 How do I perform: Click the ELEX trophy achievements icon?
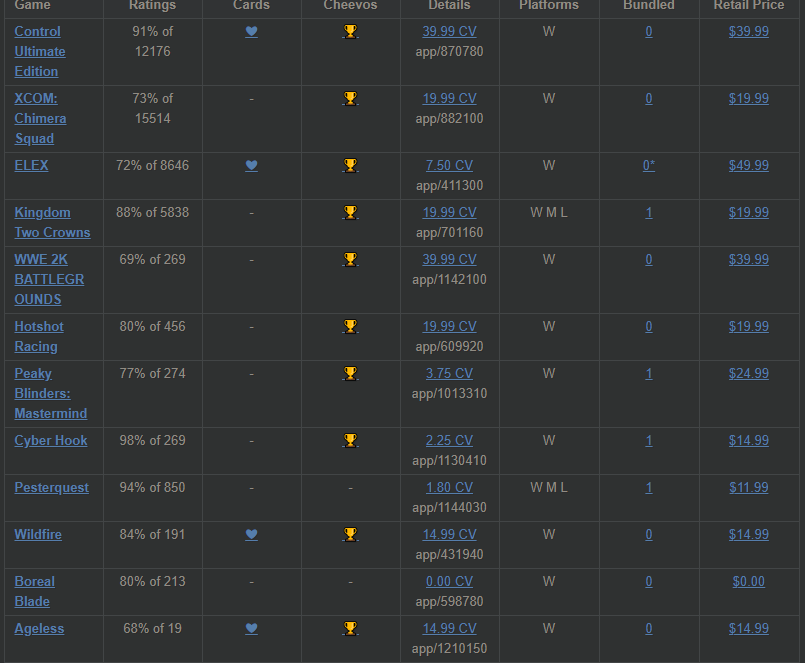click(x=350, y=165)
